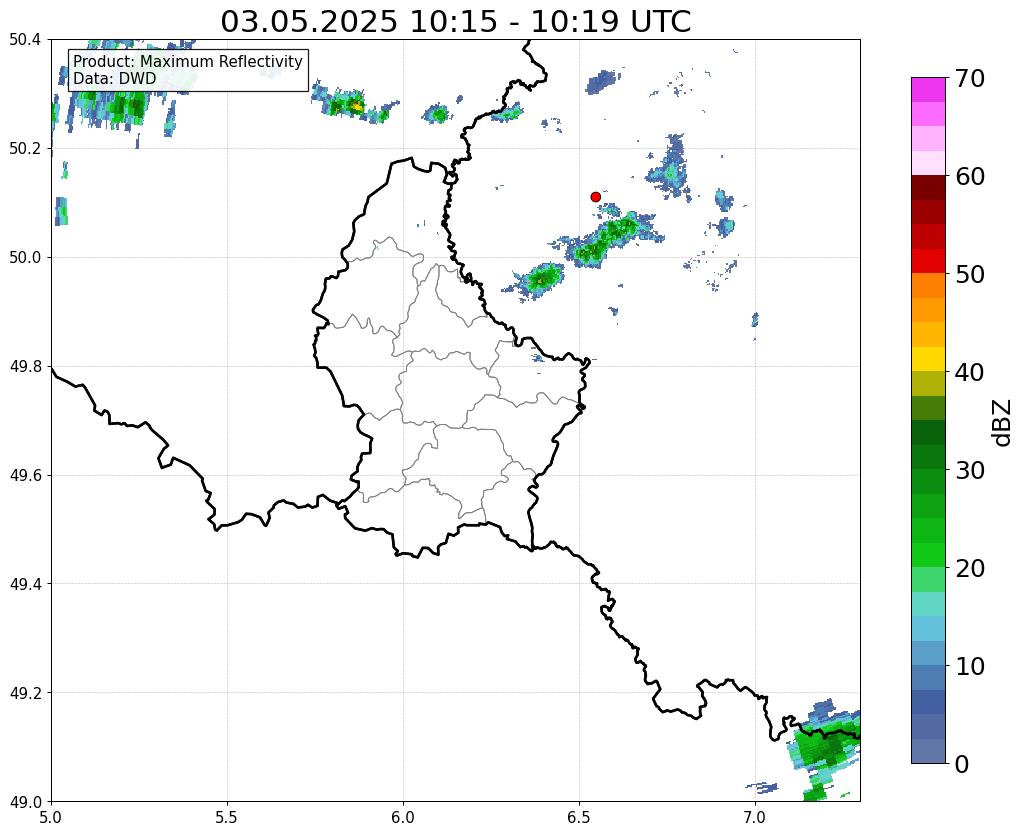Viewport: 1023px width, 834px height.
Task: Click the 5.0 longitude tick label
Action: click(51, 817)
